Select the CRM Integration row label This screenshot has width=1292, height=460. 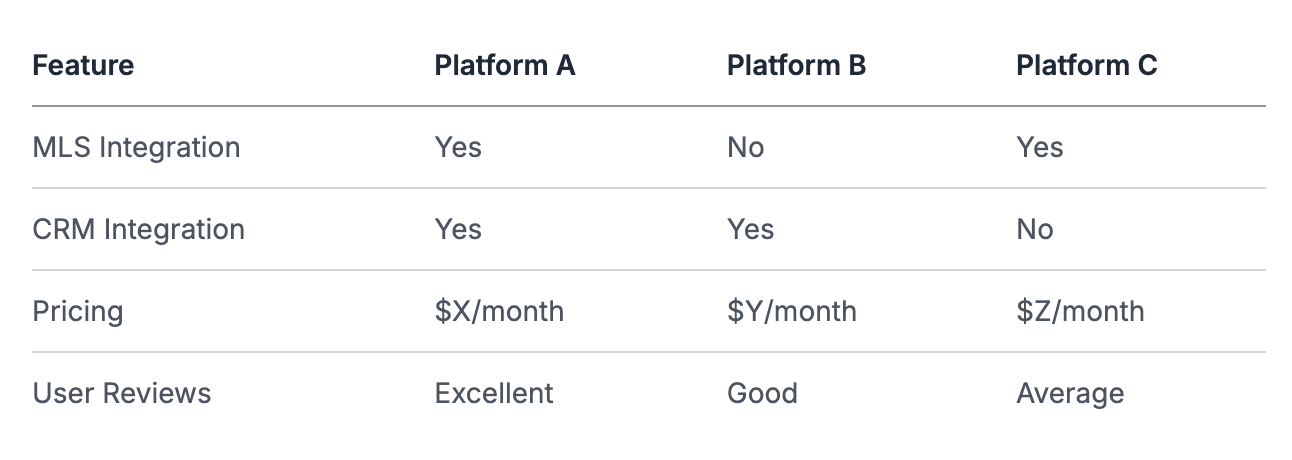tap(138, 230)
